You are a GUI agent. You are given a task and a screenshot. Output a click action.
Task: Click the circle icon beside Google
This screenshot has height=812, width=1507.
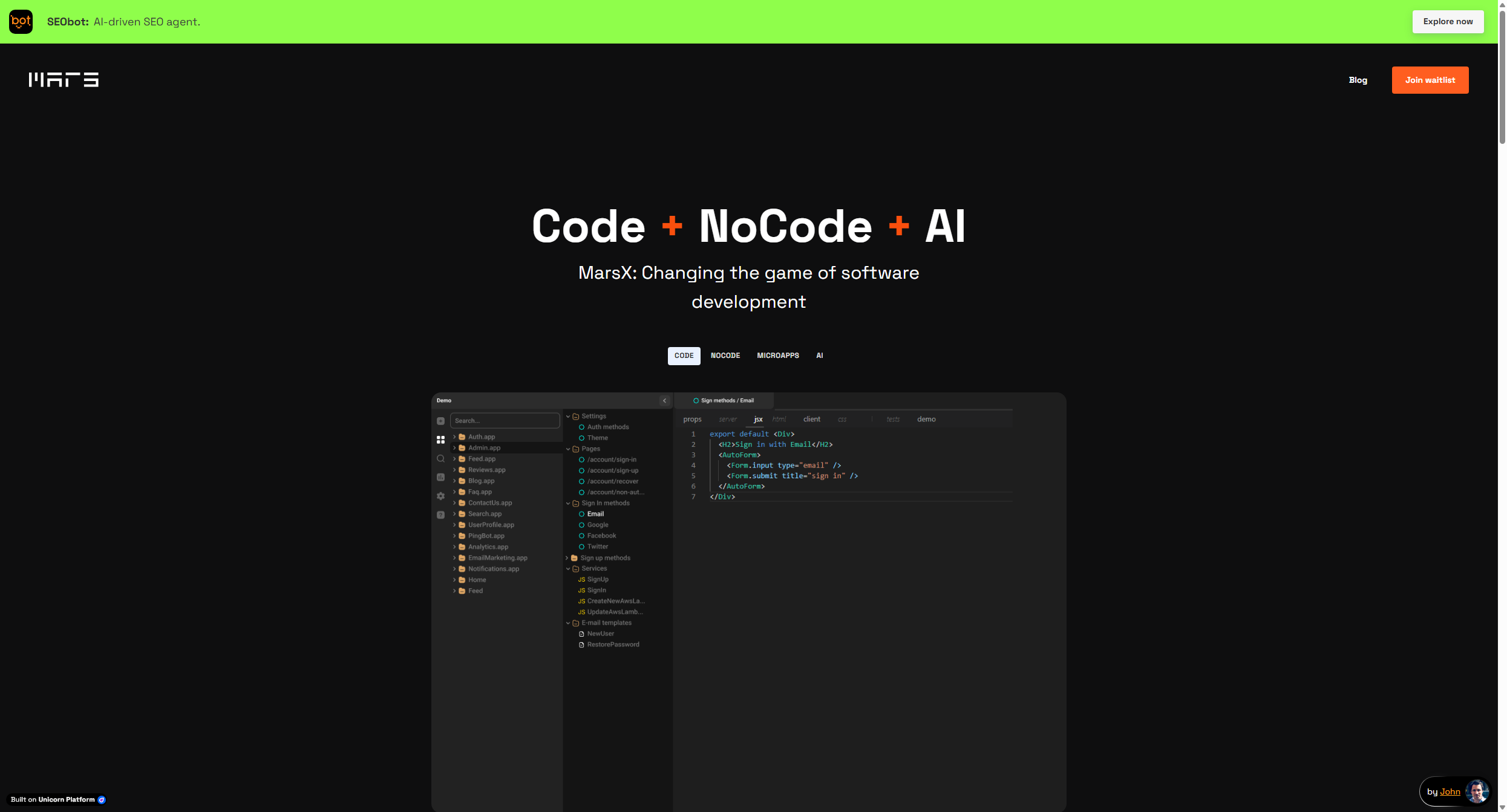click(x=581, y=525)
